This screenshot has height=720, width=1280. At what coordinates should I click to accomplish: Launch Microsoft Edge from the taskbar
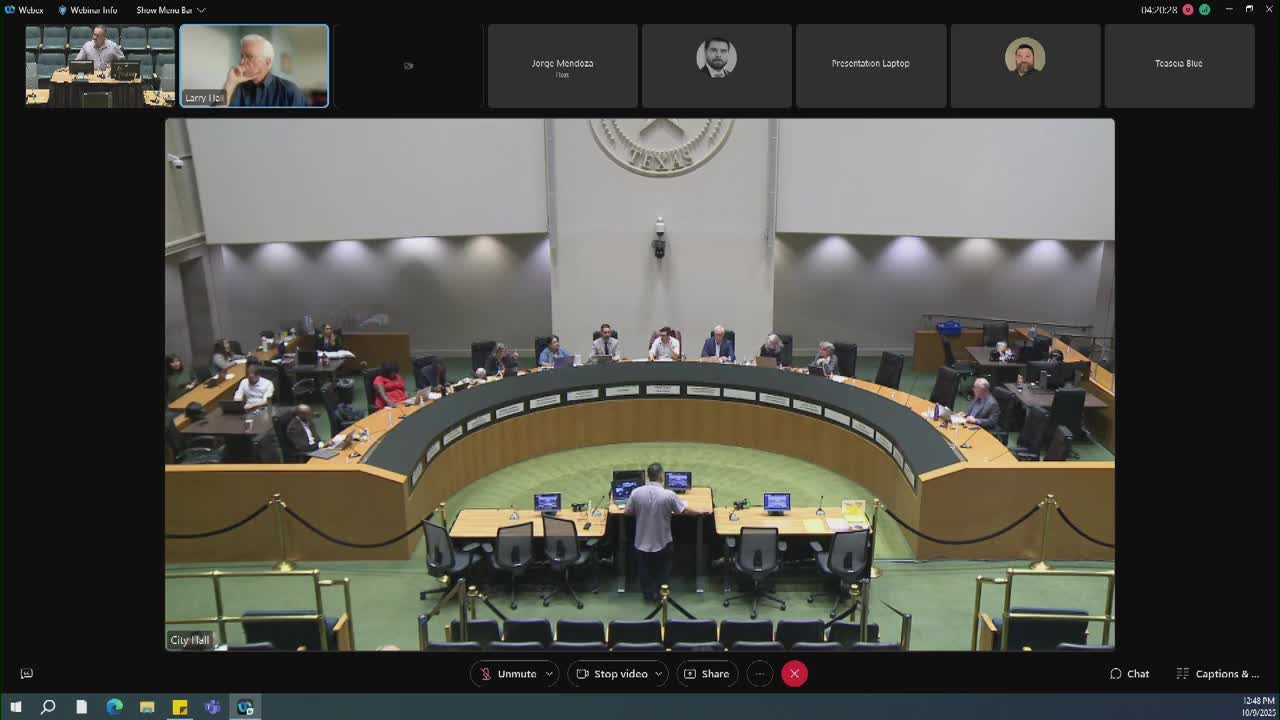[114, 707]
